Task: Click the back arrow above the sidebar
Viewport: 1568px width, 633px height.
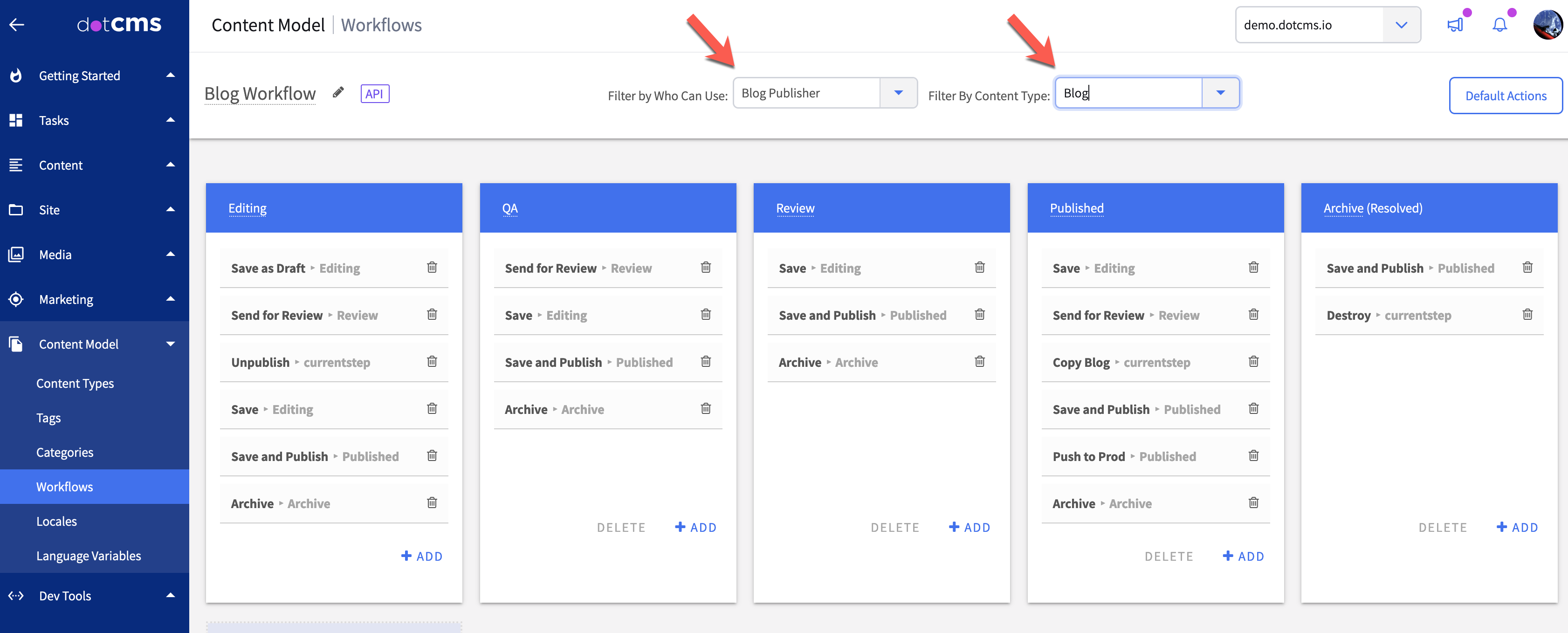Action: (x=17, y=25)
